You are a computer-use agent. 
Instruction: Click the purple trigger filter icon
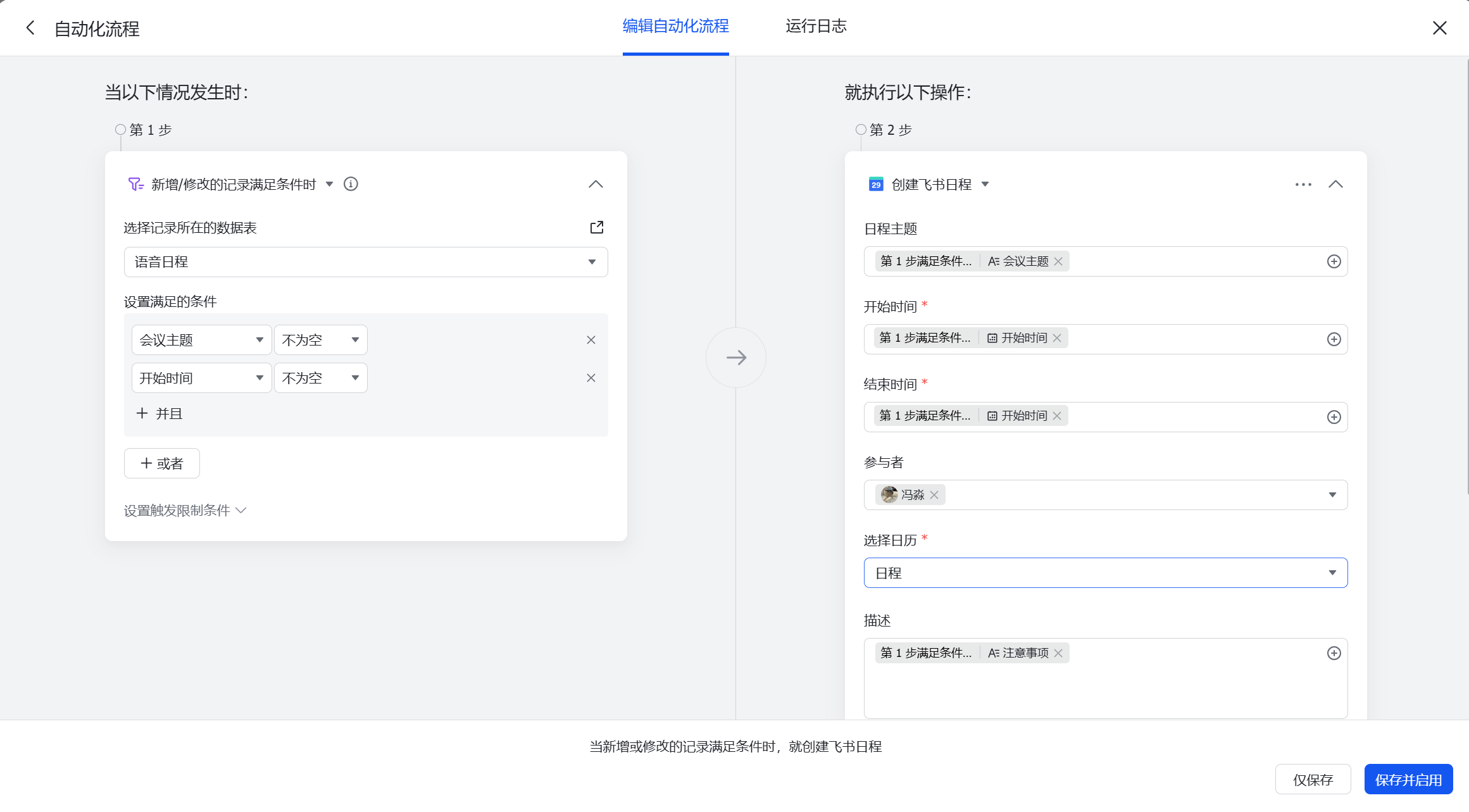(x=134, y=184)
